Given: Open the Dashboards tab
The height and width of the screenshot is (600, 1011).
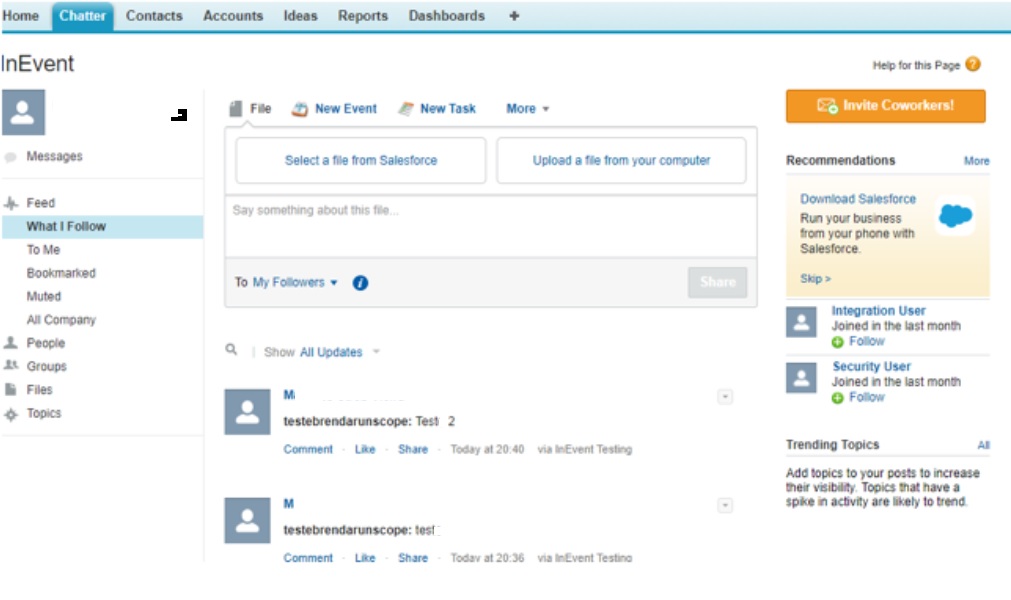Looking at the screenshot, I should click(x=446, y=16).
